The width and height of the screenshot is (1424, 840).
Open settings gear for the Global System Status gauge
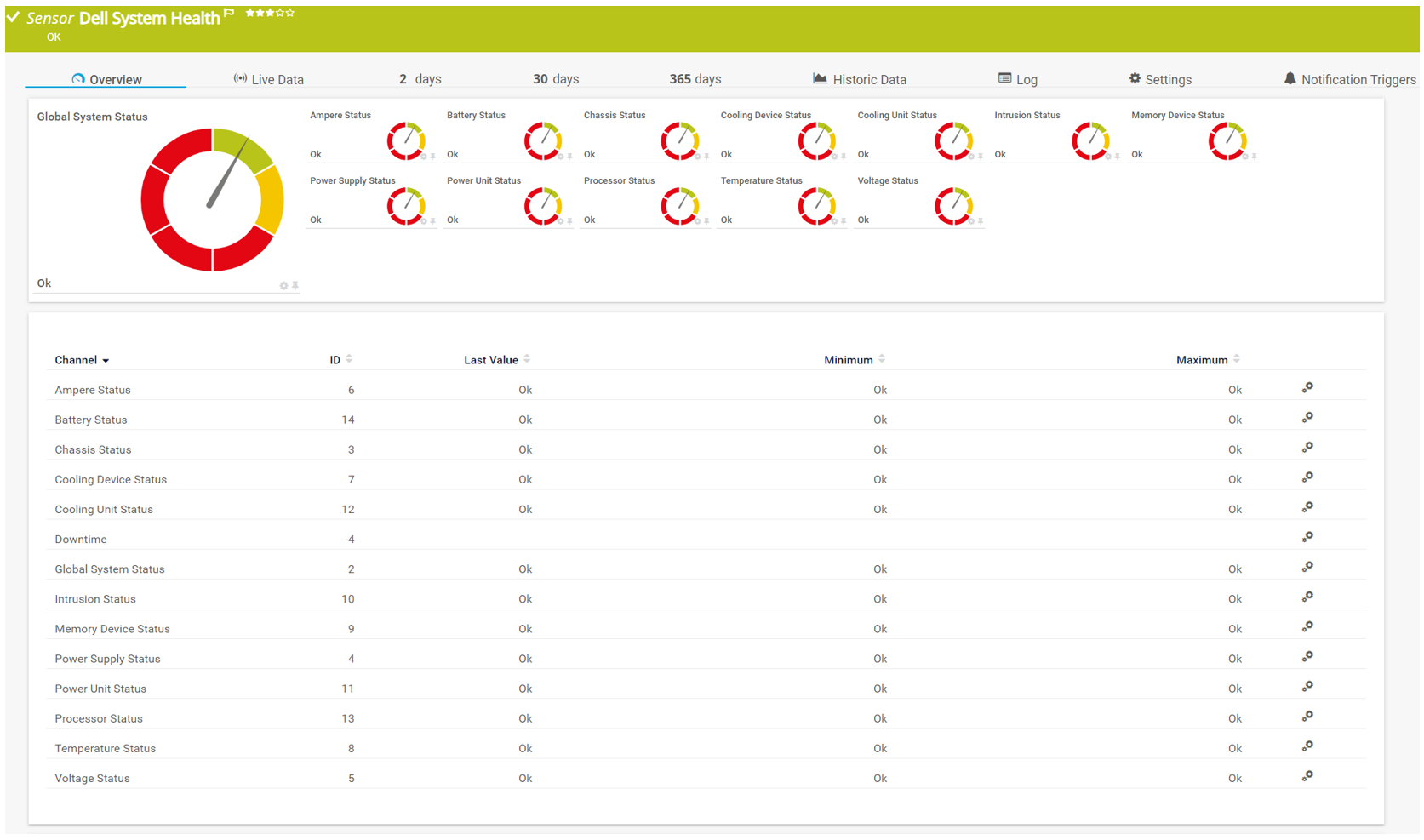click(283, 285)
